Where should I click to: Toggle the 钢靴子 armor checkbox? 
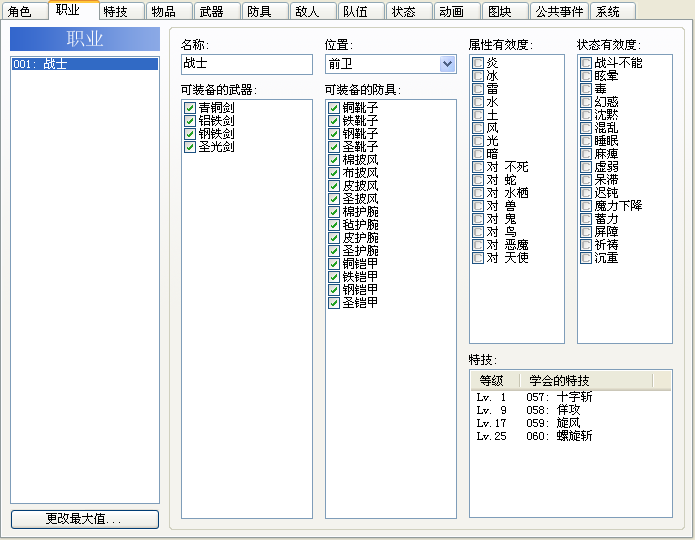[x=334, y=134]
